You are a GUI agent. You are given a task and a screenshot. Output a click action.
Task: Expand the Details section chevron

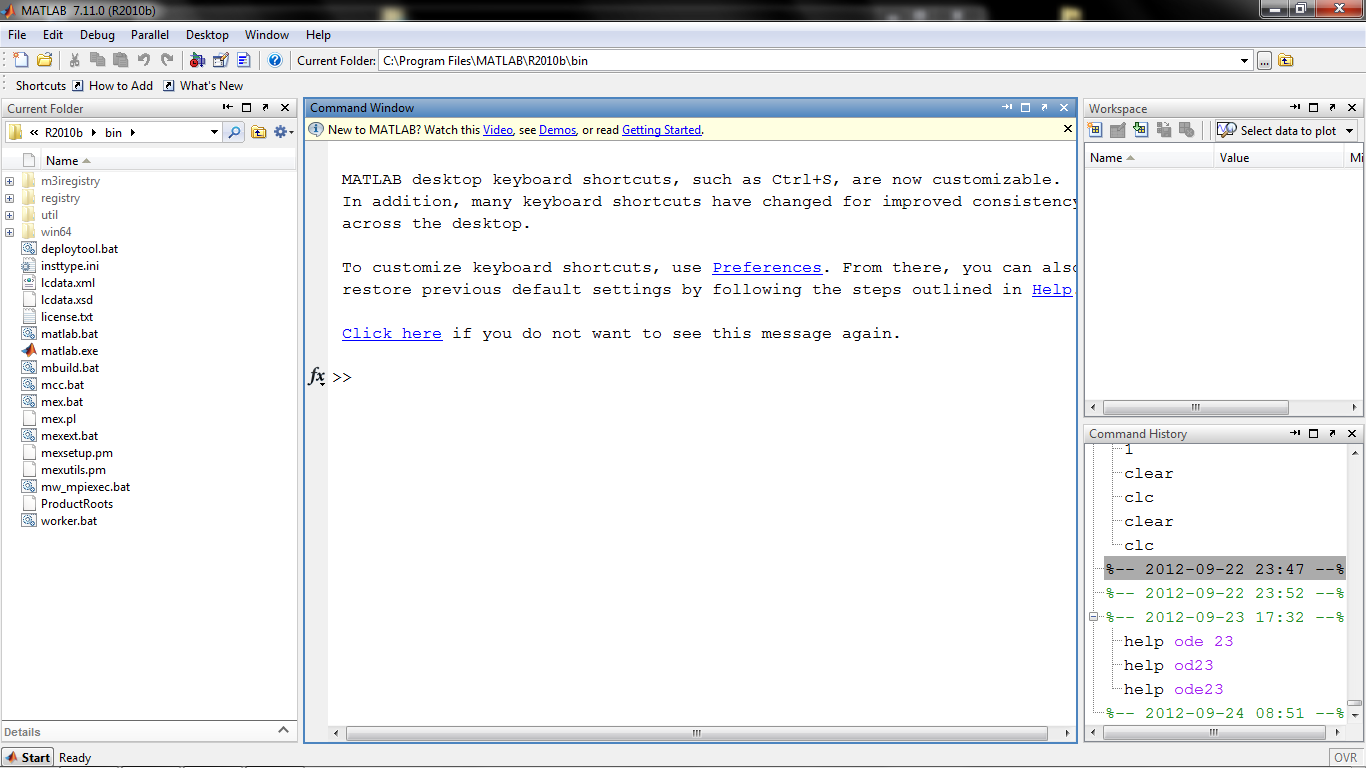(x=283, y=731)
